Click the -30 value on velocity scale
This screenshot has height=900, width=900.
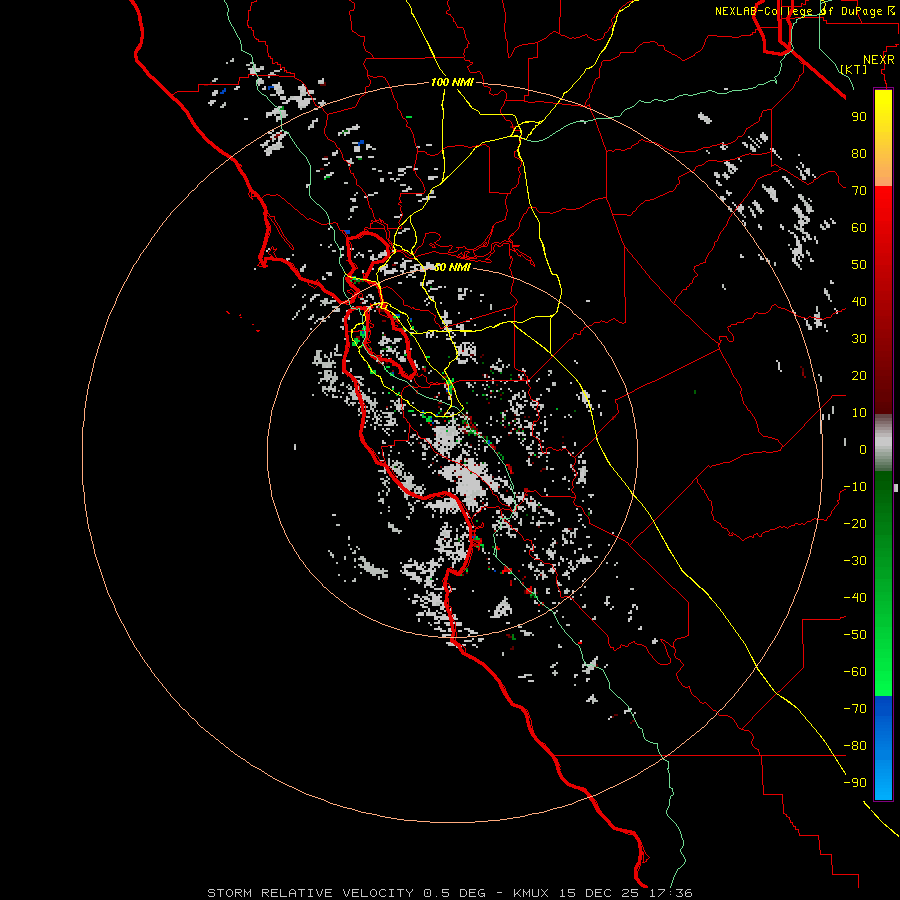(x=855, y=561)
